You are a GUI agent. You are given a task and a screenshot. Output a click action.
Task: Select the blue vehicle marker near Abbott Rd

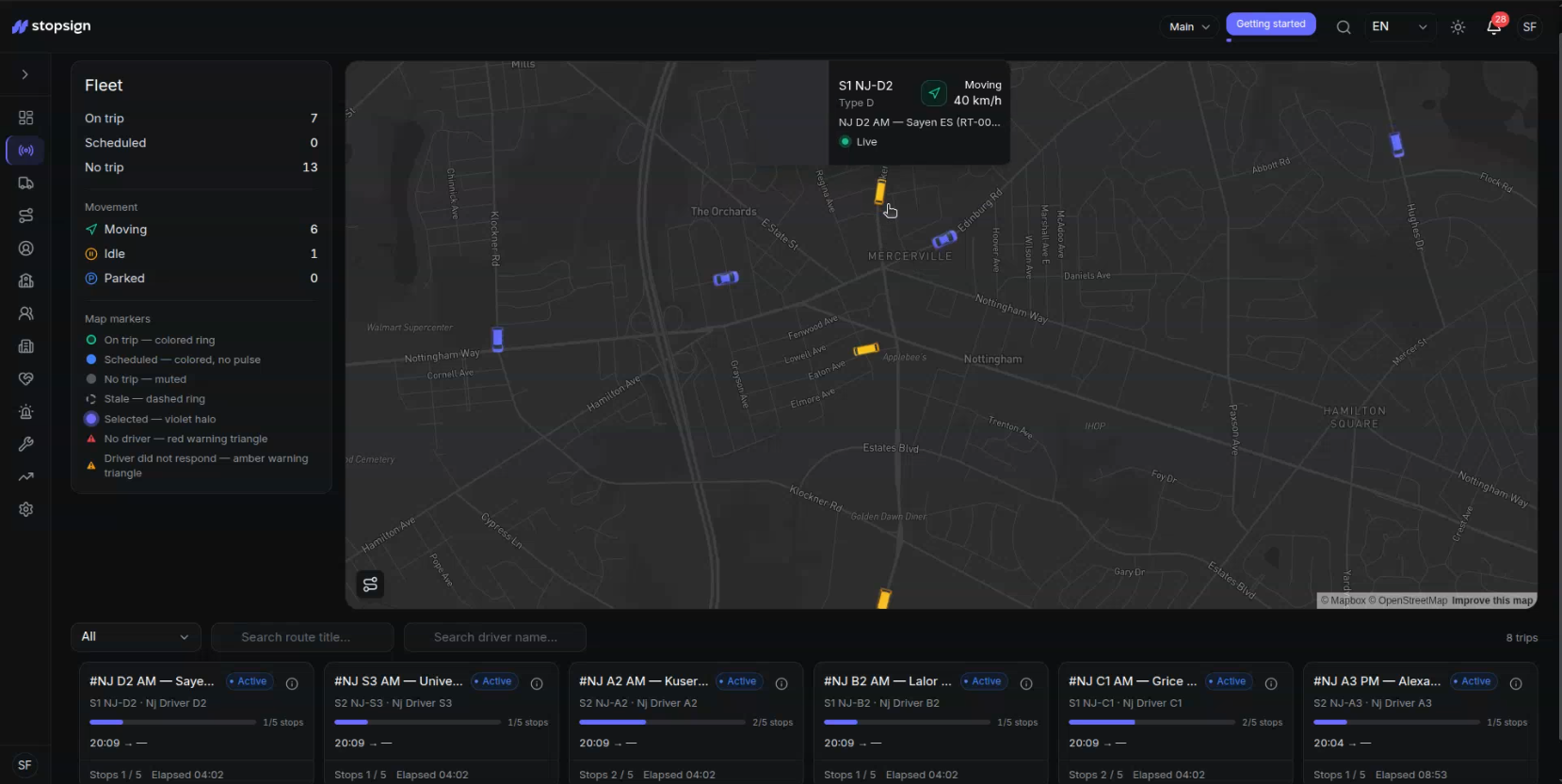coord(1397,144)
